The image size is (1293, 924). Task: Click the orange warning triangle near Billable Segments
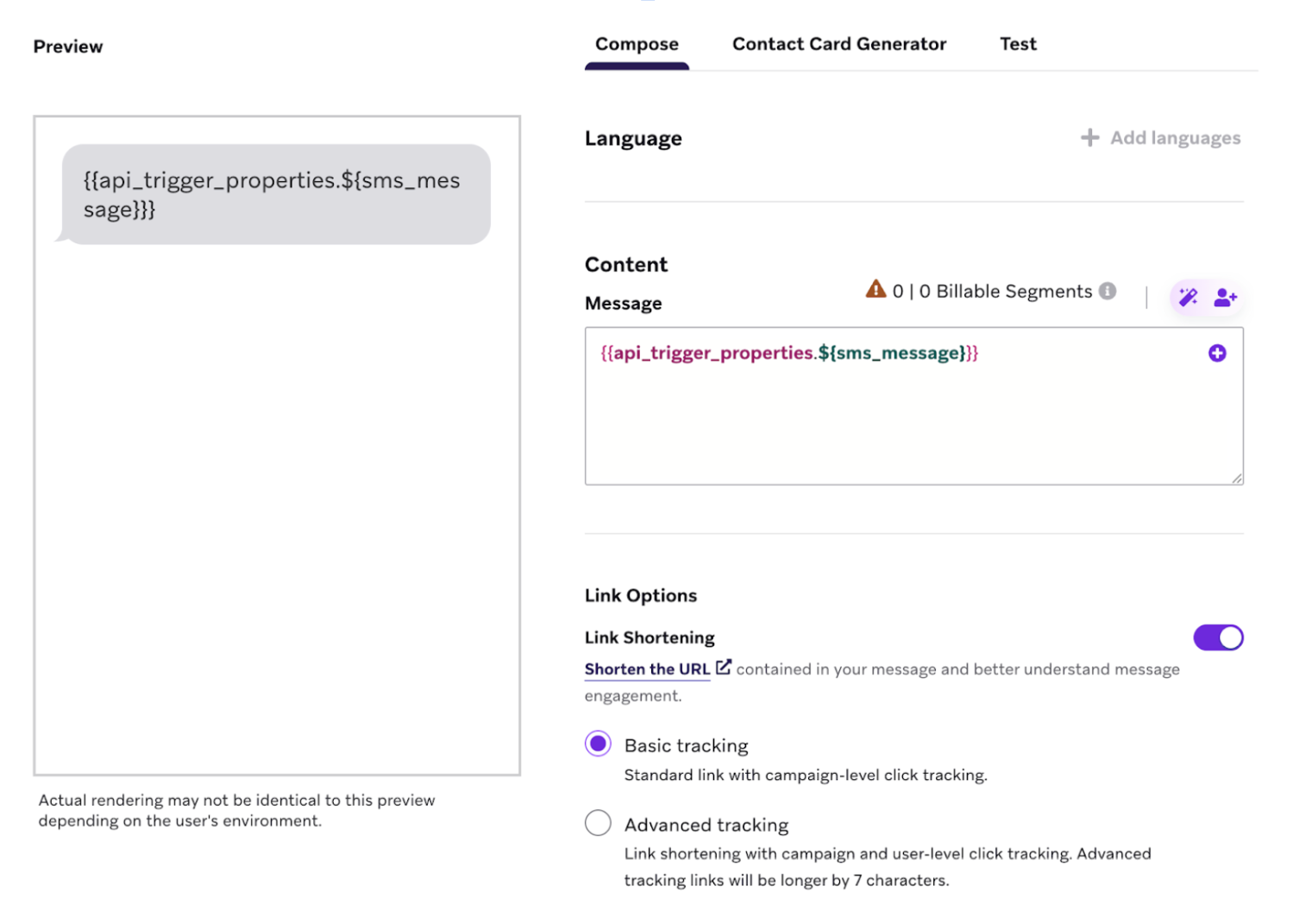coord(876,291)
